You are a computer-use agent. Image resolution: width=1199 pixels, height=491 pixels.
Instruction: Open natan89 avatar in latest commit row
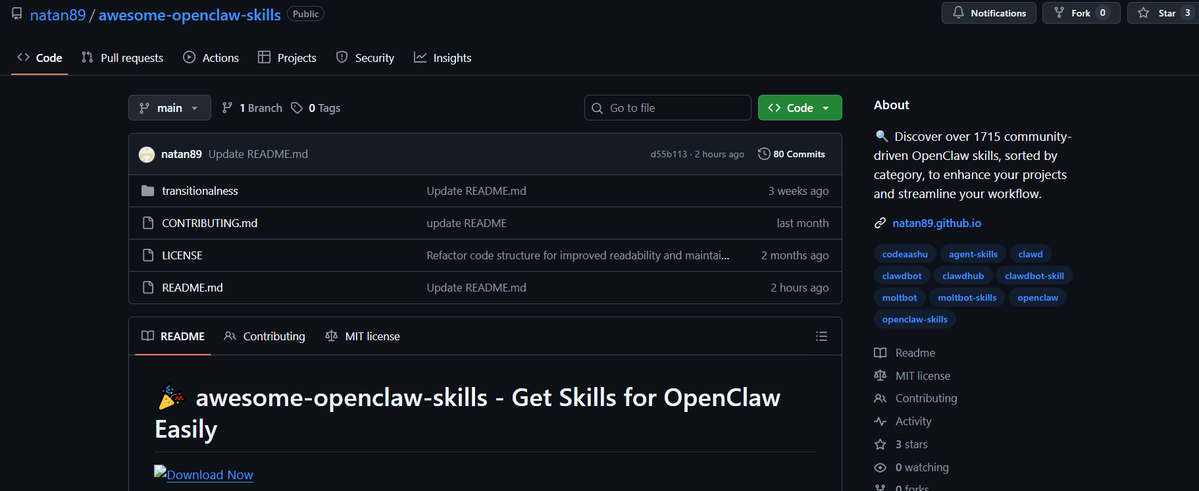[x=147, y=154]
